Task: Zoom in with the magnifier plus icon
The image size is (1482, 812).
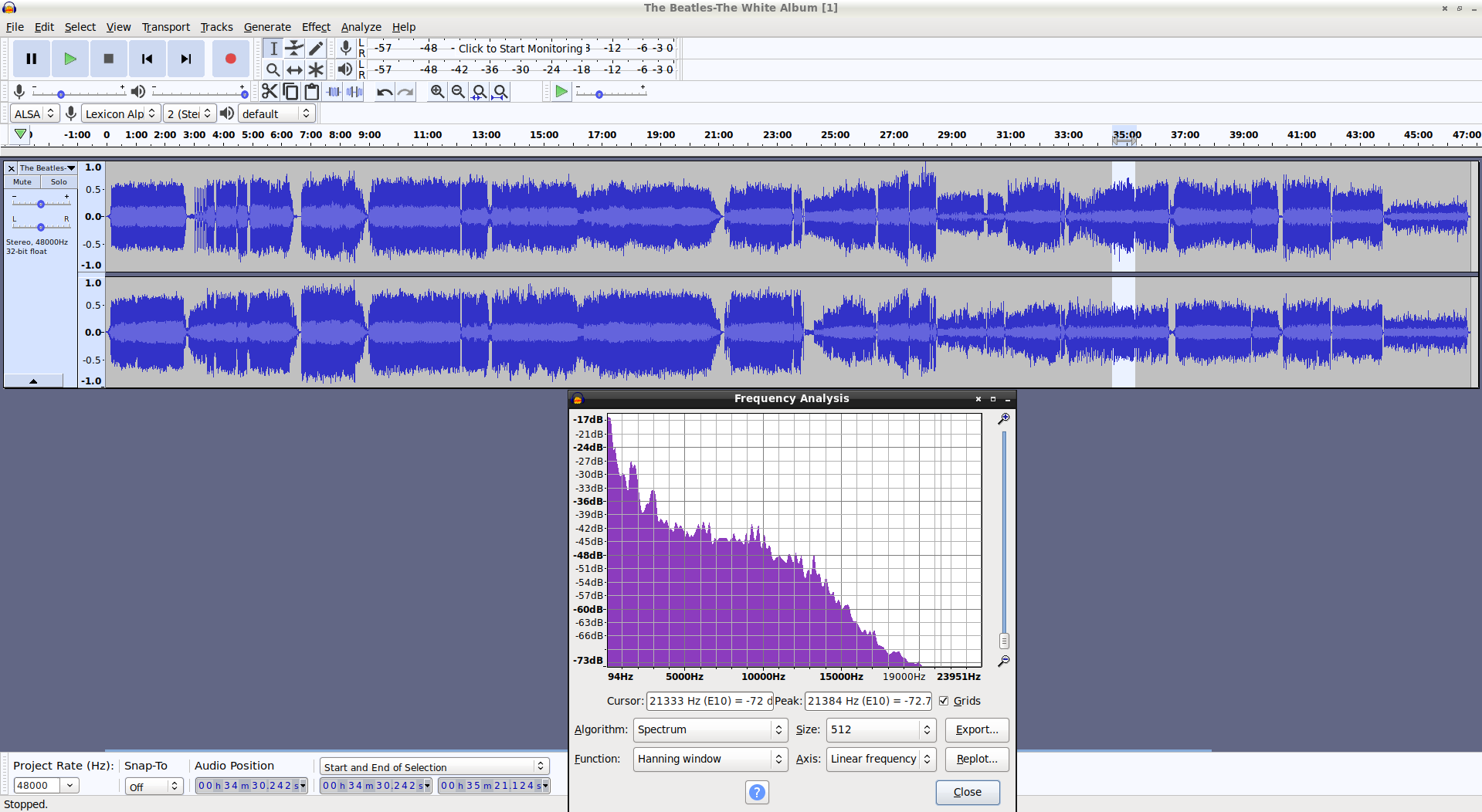Action: pyautogui.click(x=437, y=92)
